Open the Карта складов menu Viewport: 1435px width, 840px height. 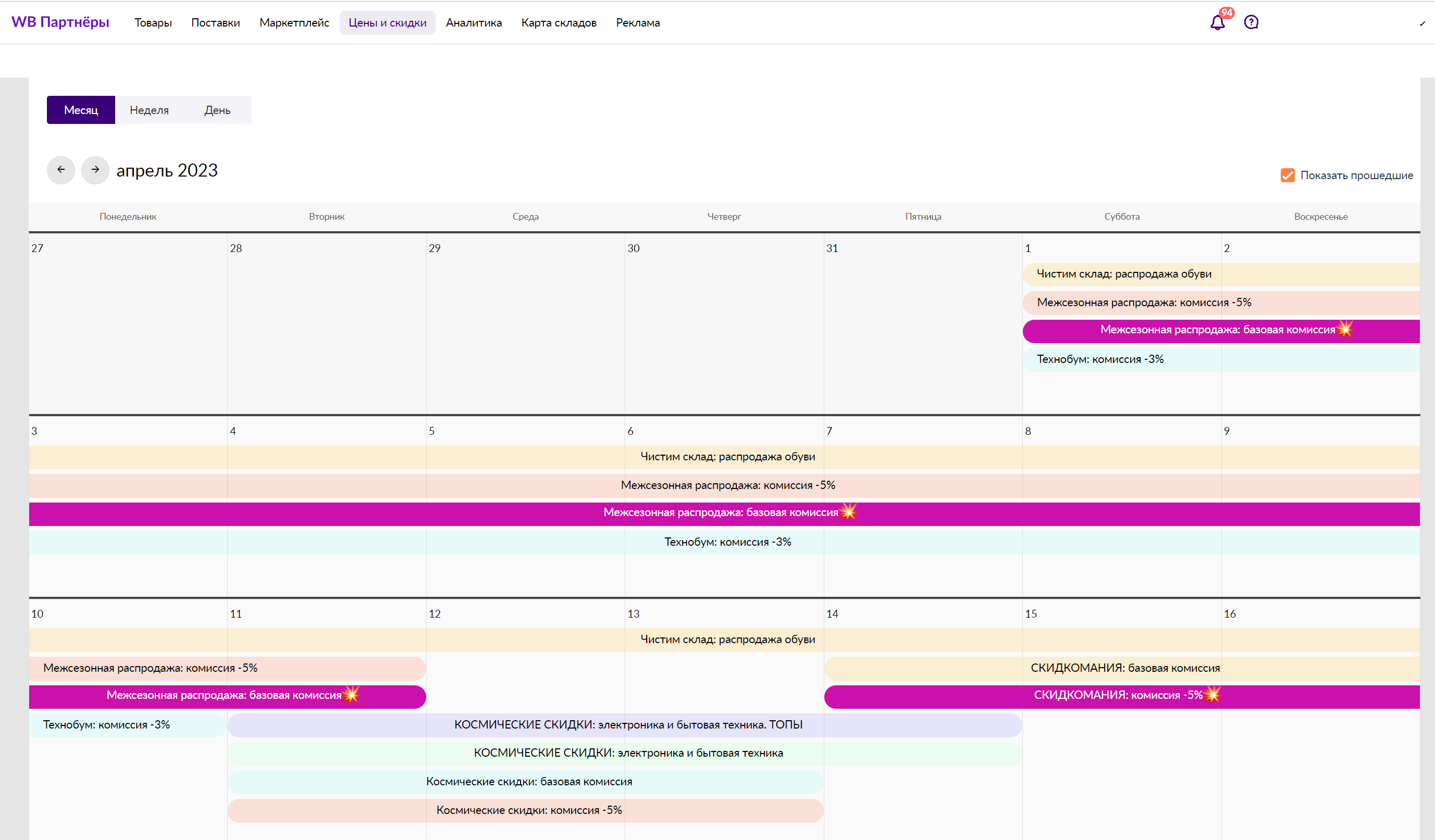[x=559, y=23]
